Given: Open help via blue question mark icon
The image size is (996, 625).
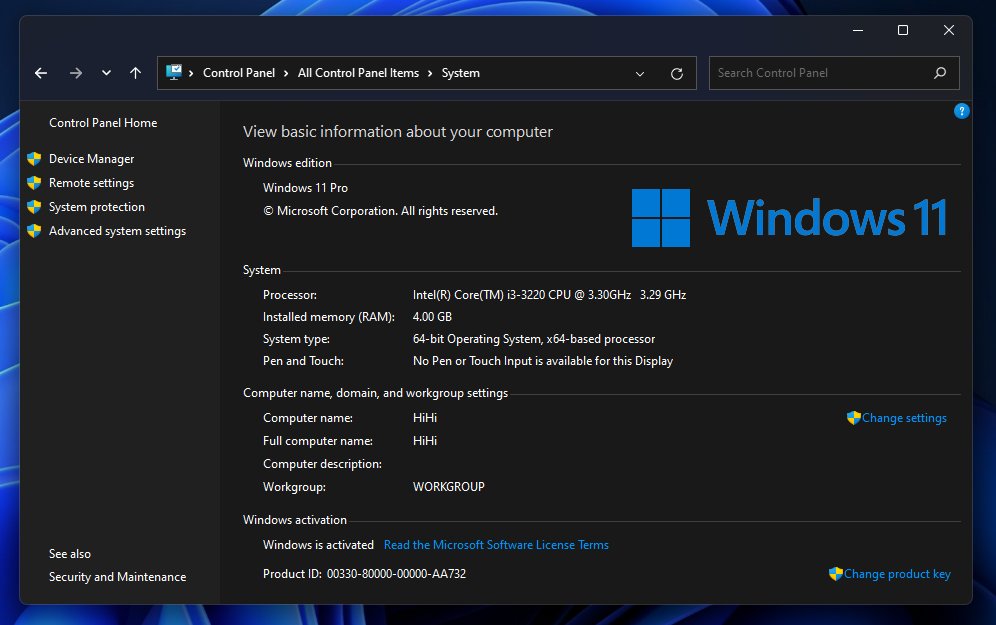Looking at the screenshot, I should pos(961,111).
